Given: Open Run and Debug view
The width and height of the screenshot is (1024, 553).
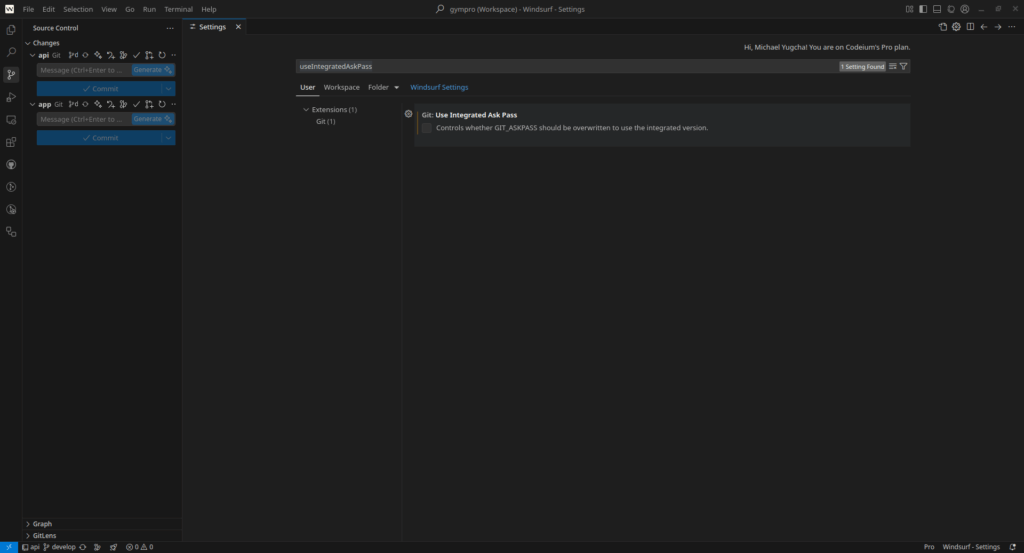Looking at the screenshot, I should click(x=11, y=97).
